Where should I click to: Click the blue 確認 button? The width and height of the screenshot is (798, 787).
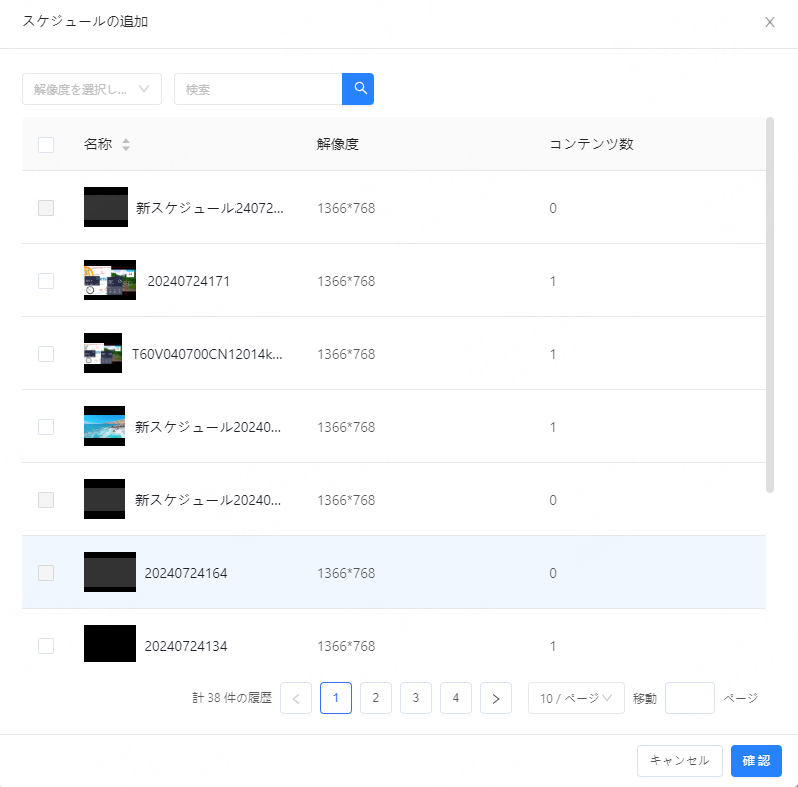(756, 761)
